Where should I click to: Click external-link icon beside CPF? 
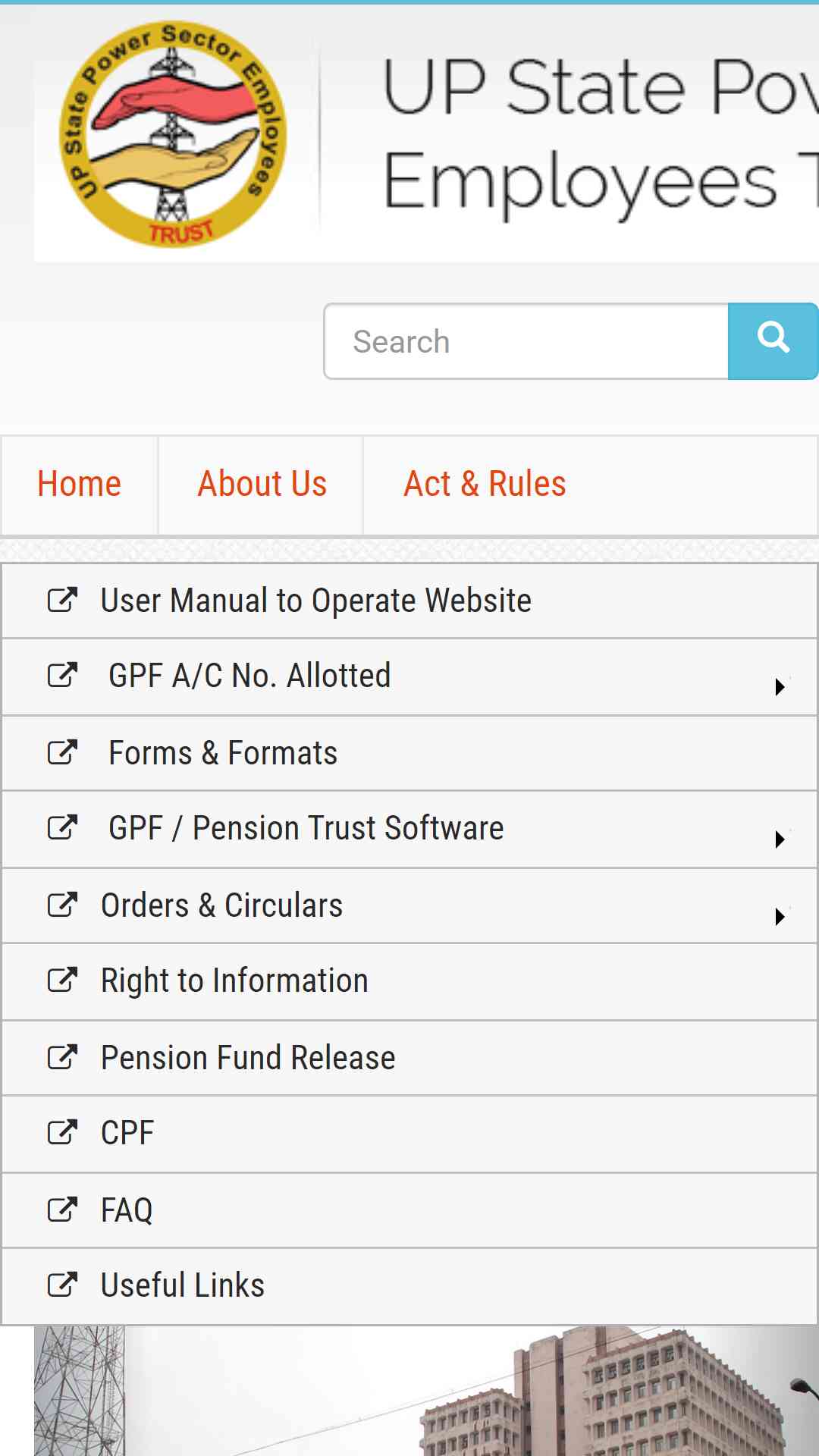click(62, 1132)
